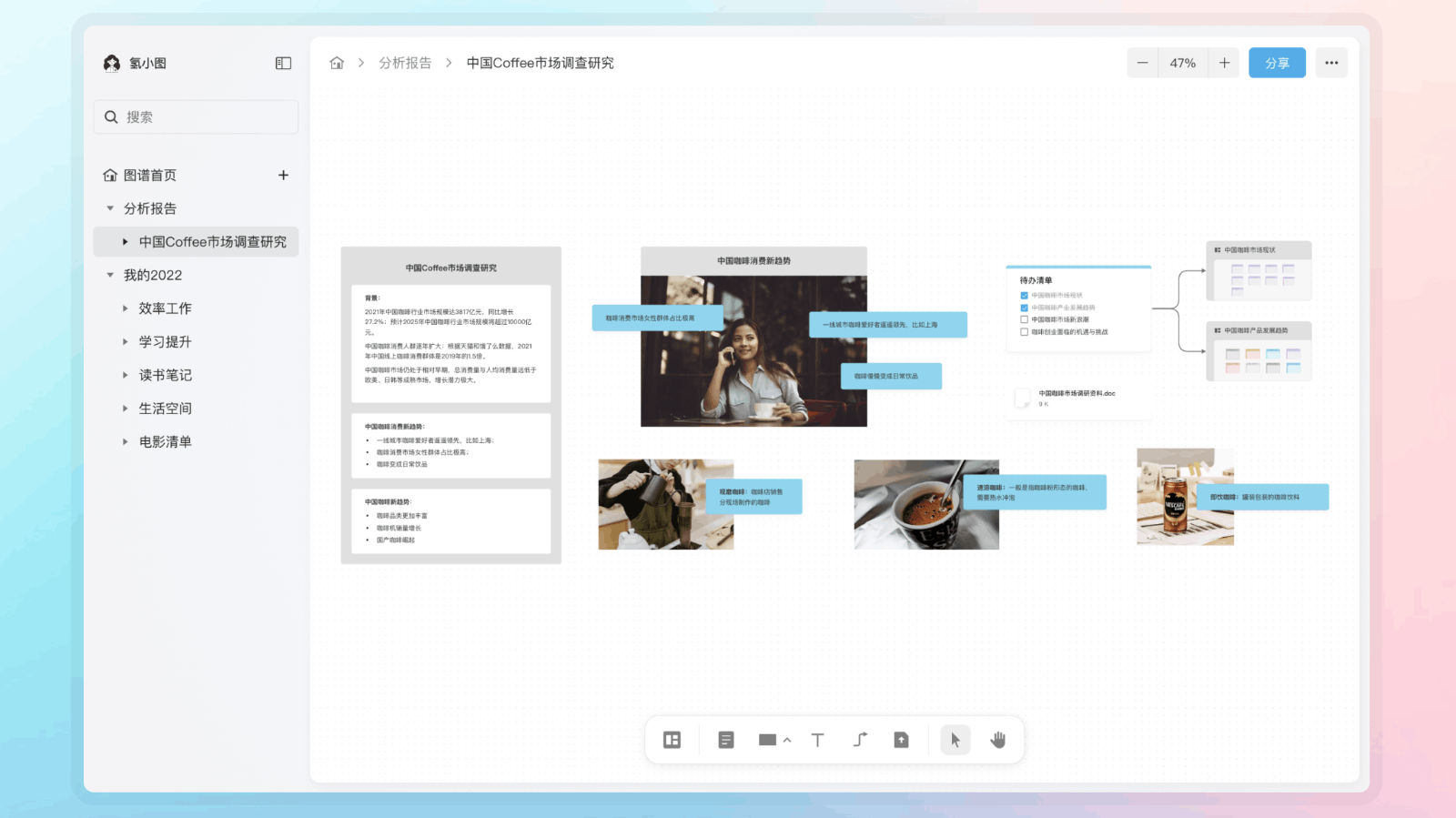The image size is (1456, 818).
Task: Click the 搜索 search field
Action: (196, 117)
